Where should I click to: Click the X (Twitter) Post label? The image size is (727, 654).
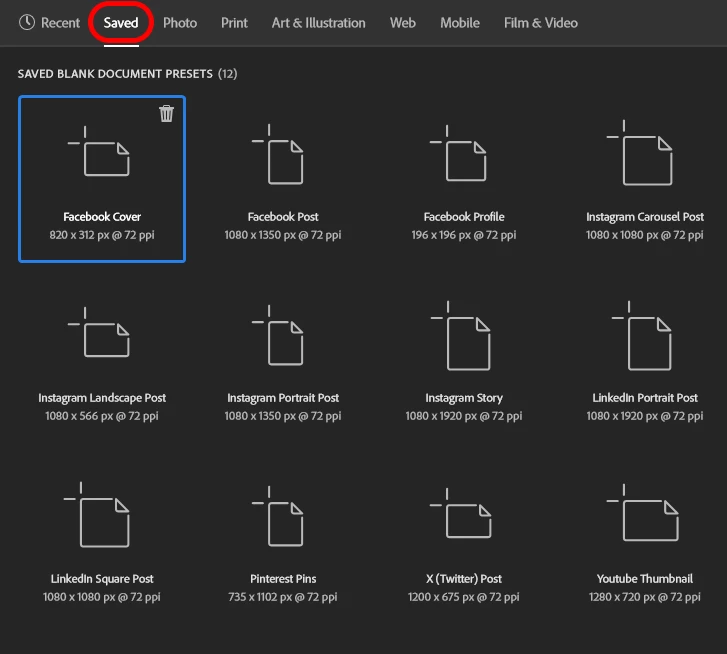pos(464,579)
